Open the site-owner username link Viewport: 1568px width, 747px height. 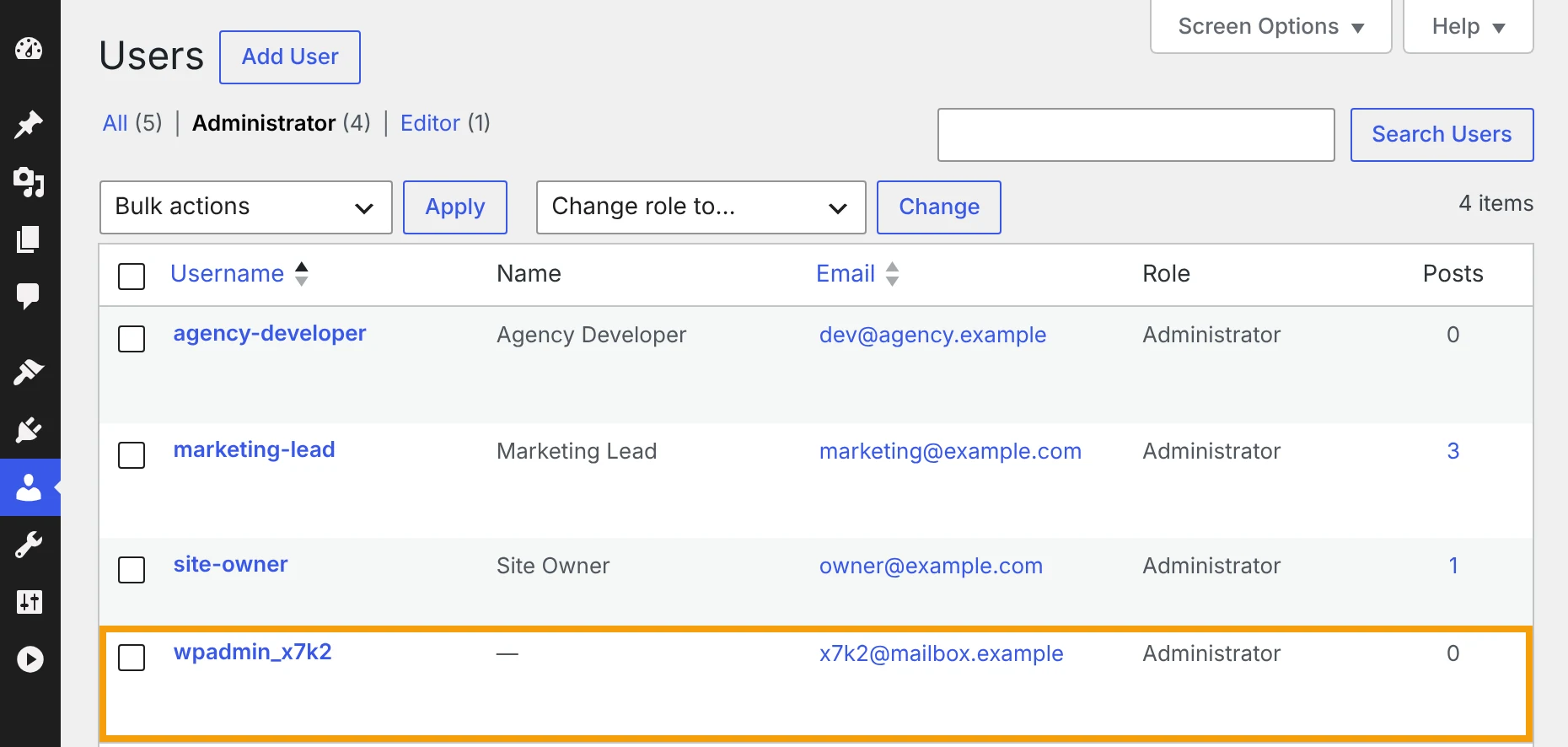(231, 564)
